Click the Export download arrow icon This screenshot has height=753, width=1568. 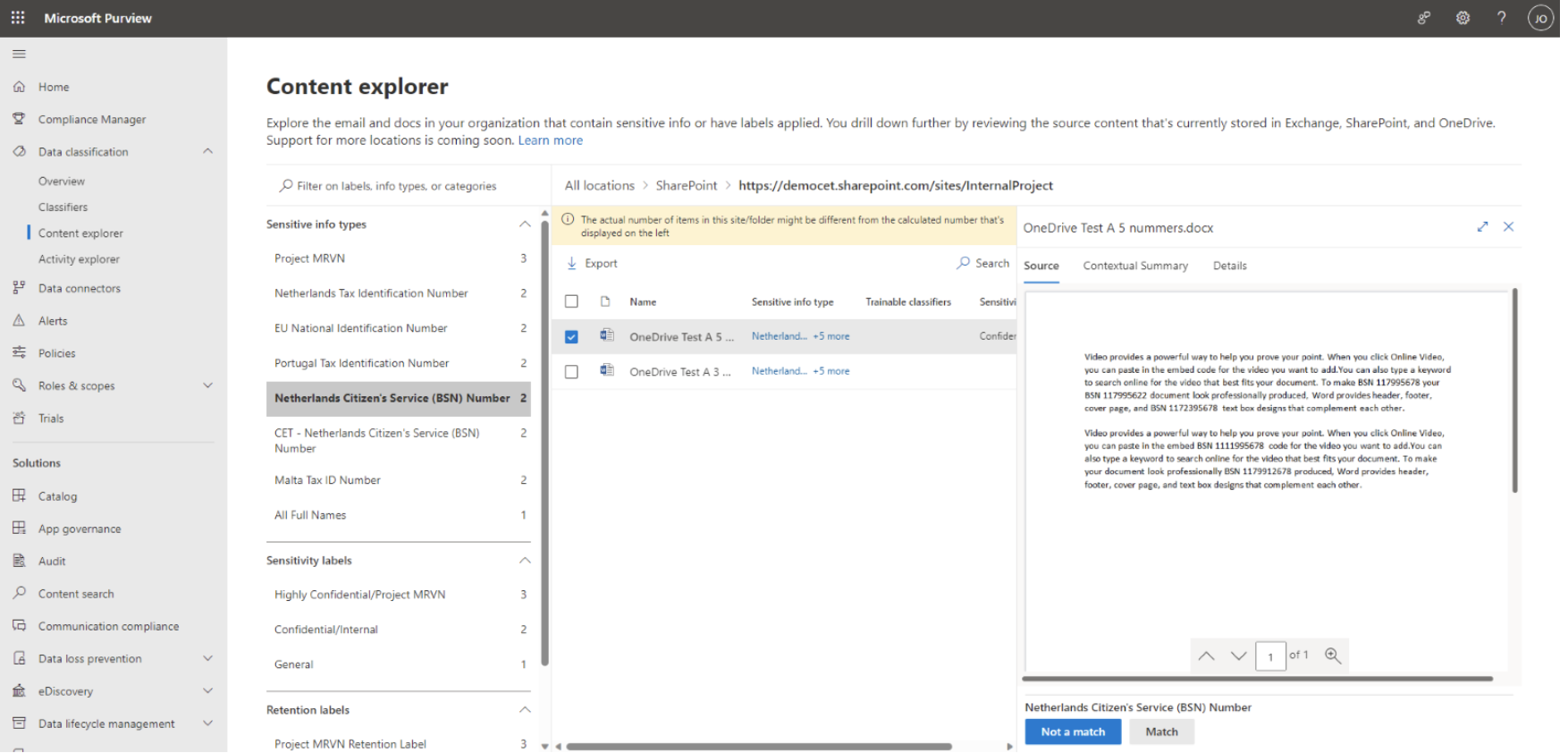tap(572, 264)
